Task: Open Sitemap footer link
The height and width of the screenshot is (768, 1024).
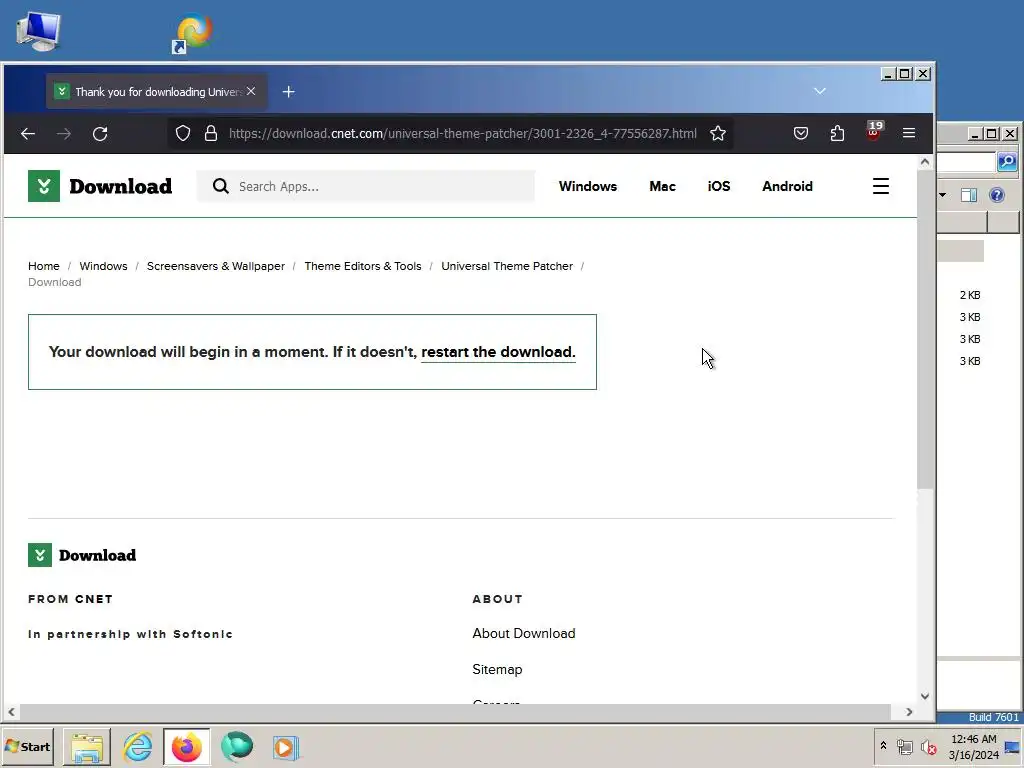Action: coord(497,669)
